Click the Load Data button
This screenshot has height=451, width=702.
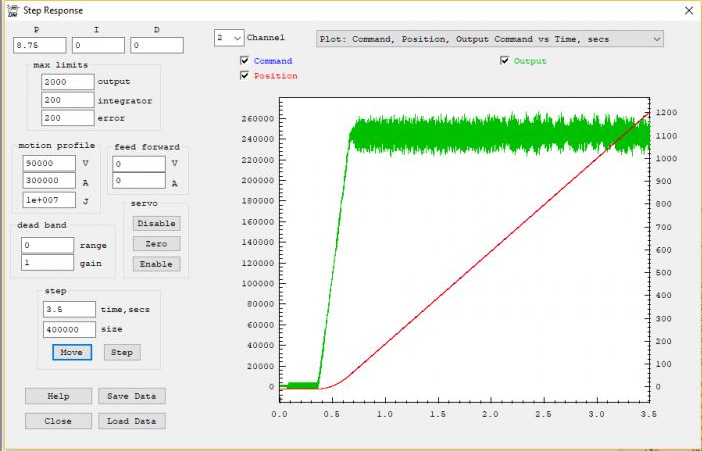132,421
